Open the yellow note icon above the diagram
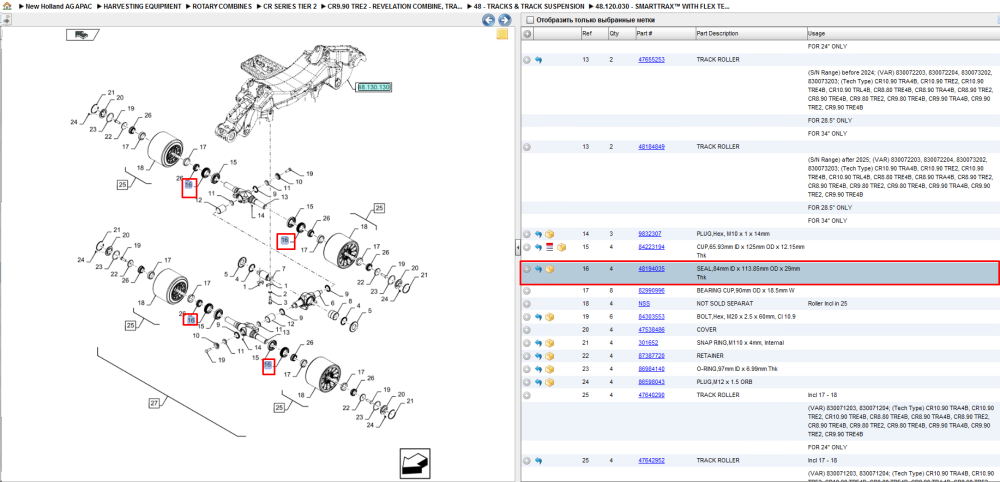Viewport: 1000px width, 482px height. coord(502,34)
